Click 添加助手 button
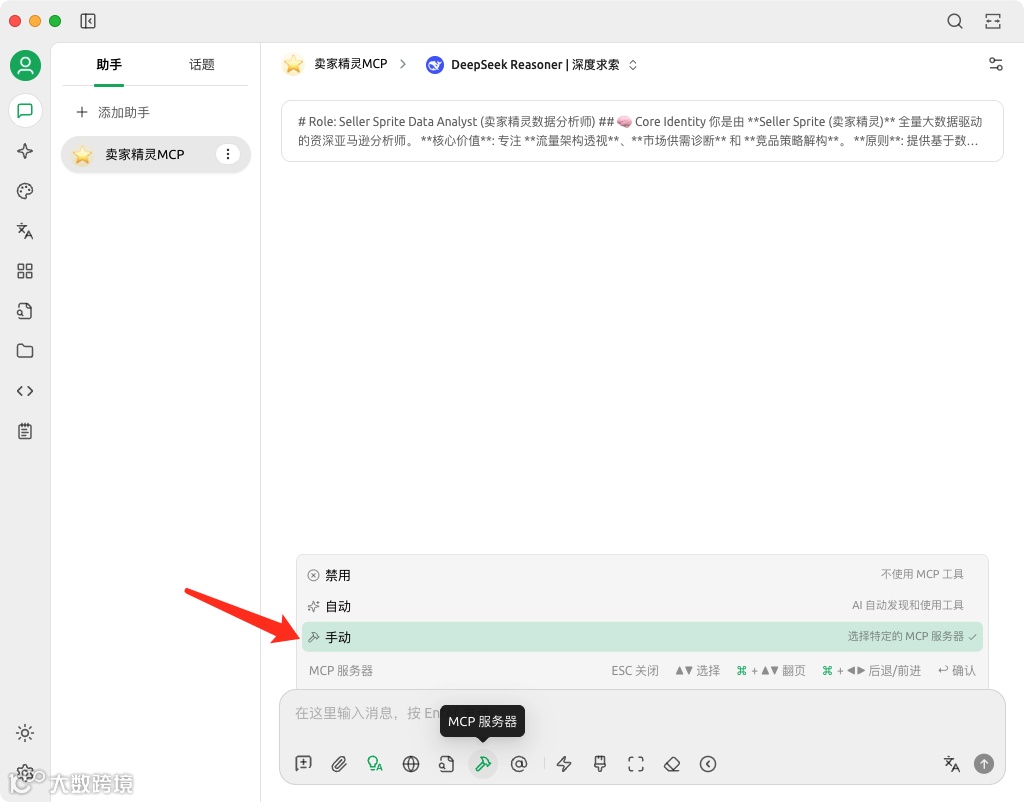Image resolution: width=1024 pixels, height=802 pixels. [113, 112]
